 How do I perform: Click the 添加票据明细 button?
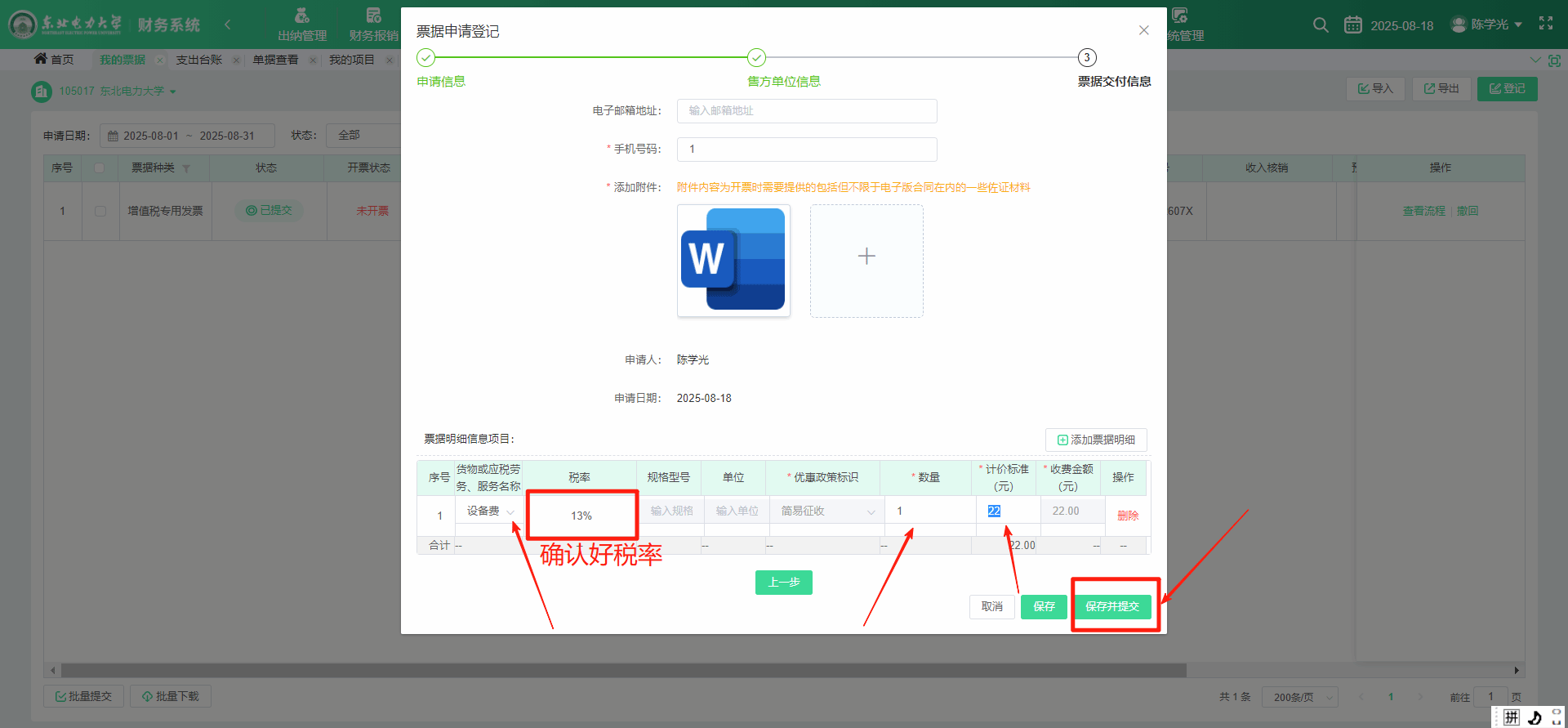[x=1095, y=440]
